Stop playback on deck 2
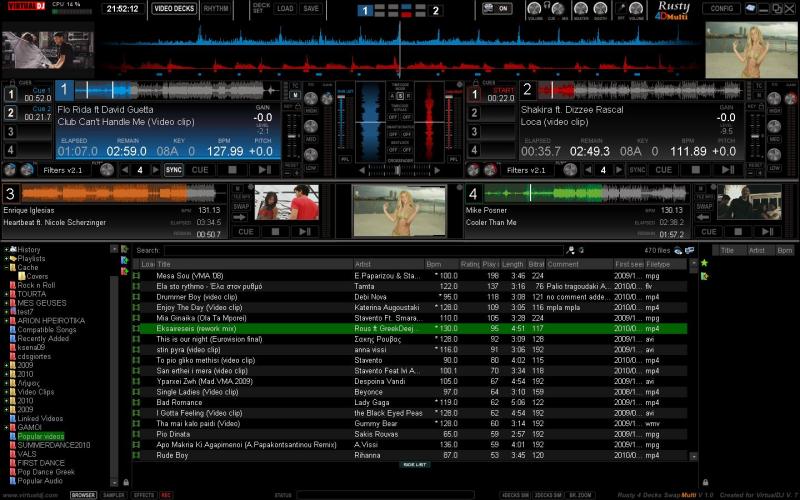The image size is (800, 500). point(695,170)
